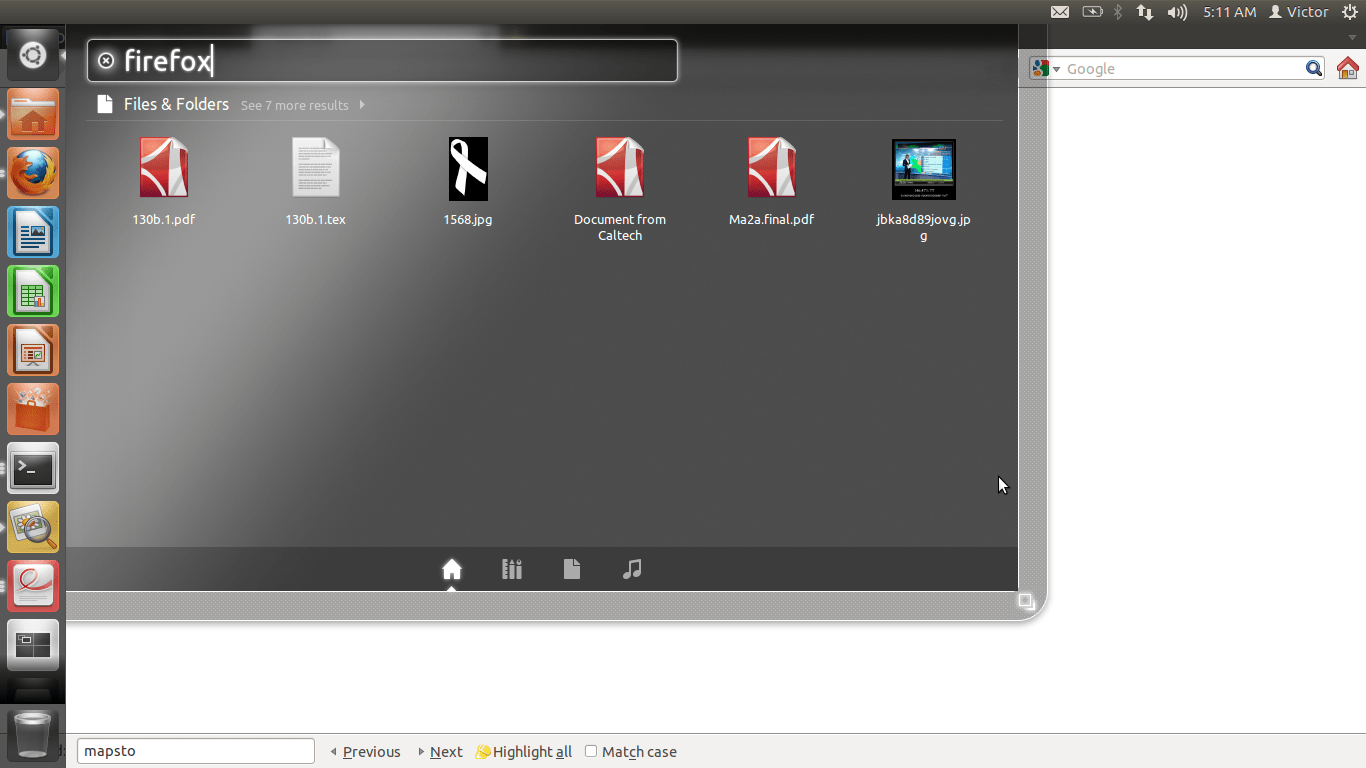Viewport: 1366px width, 768px height.
Task: Click the Files & Folders category header
Action: [x=176, y=104]
